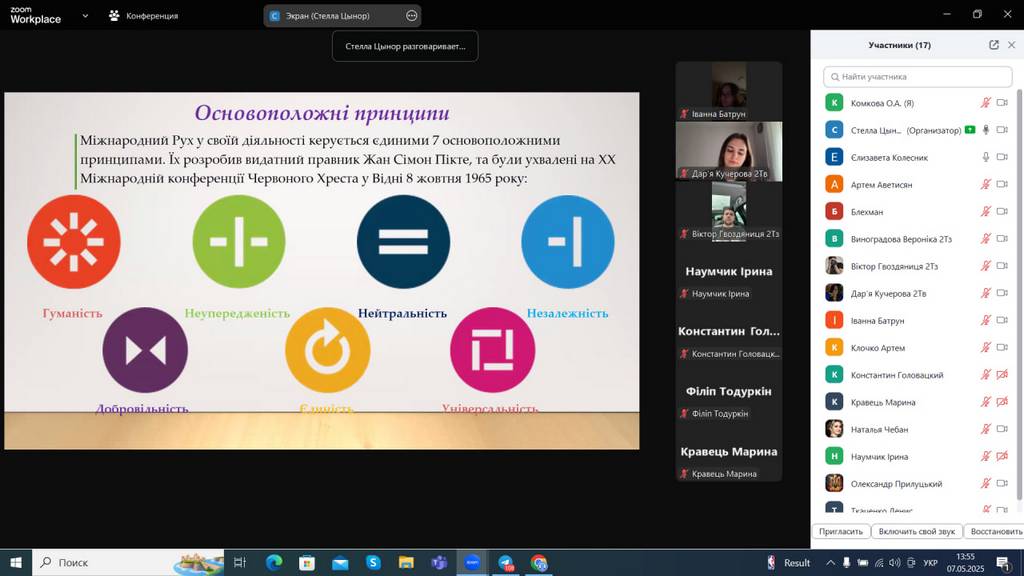Image resolution: width=1024 pixels, height=576 pixels.
Task: Select Наталья Чебан's profile photo in list
Action: click(x=834, y=429)
